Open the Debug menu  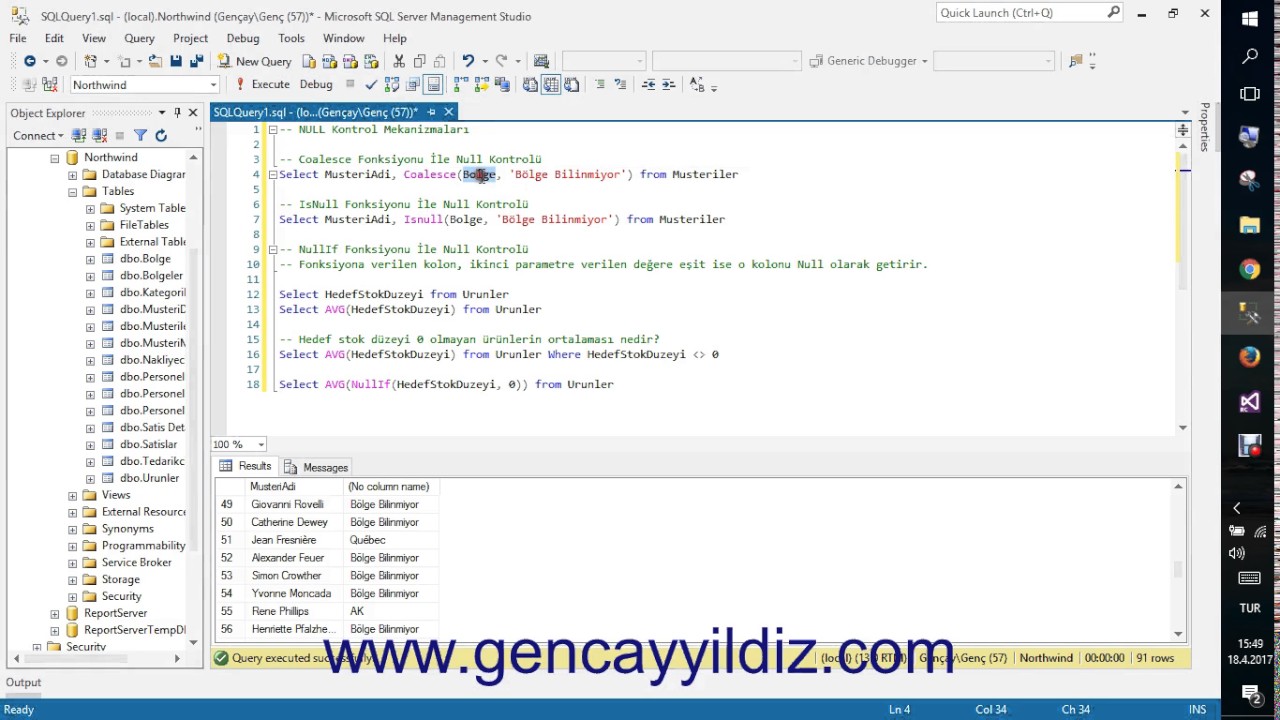(242, 38)
